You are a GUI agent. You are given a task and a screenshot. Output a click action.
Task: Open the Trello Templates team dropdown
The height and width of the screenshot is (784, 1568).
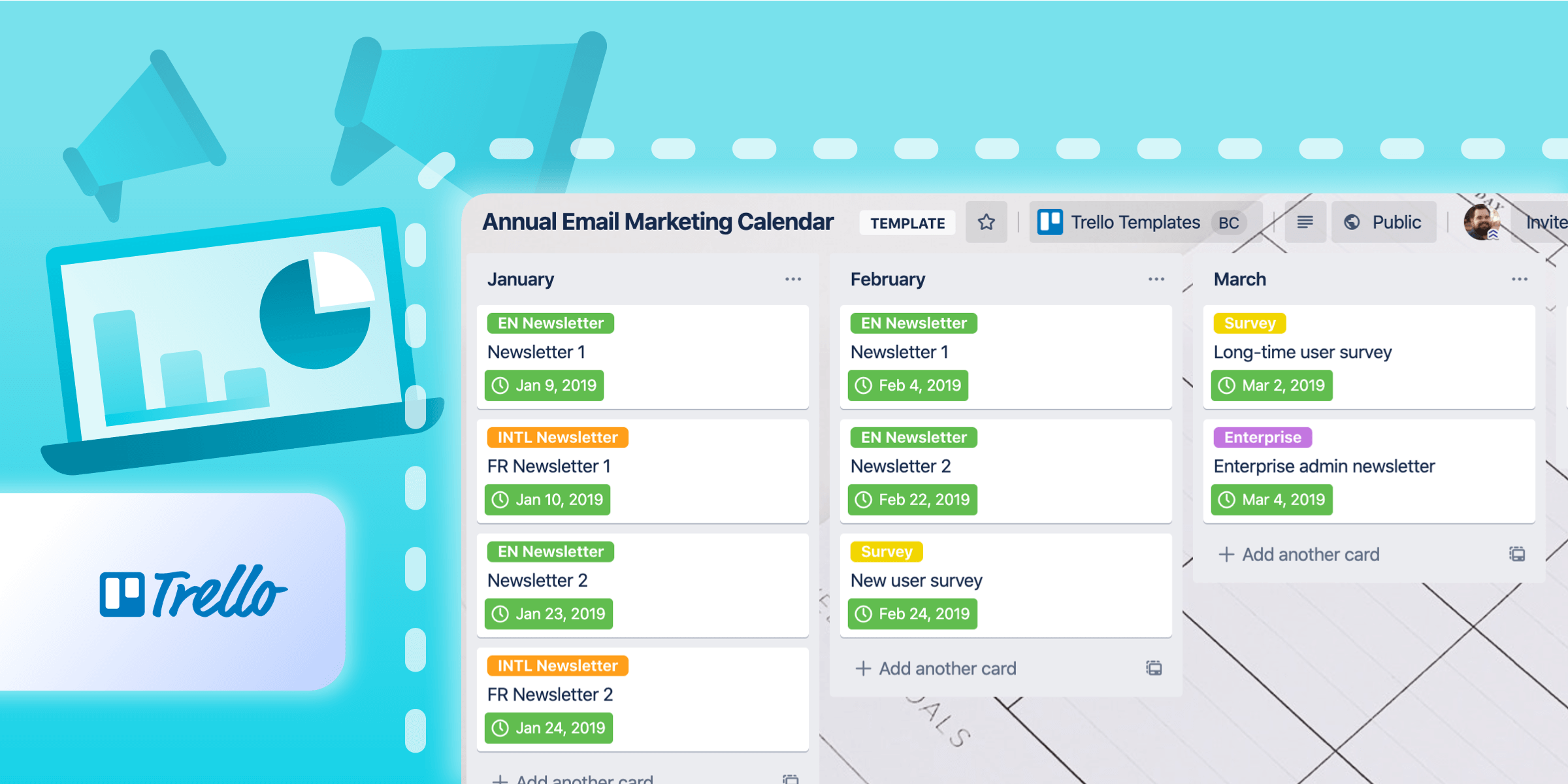tap(1145, 222)
